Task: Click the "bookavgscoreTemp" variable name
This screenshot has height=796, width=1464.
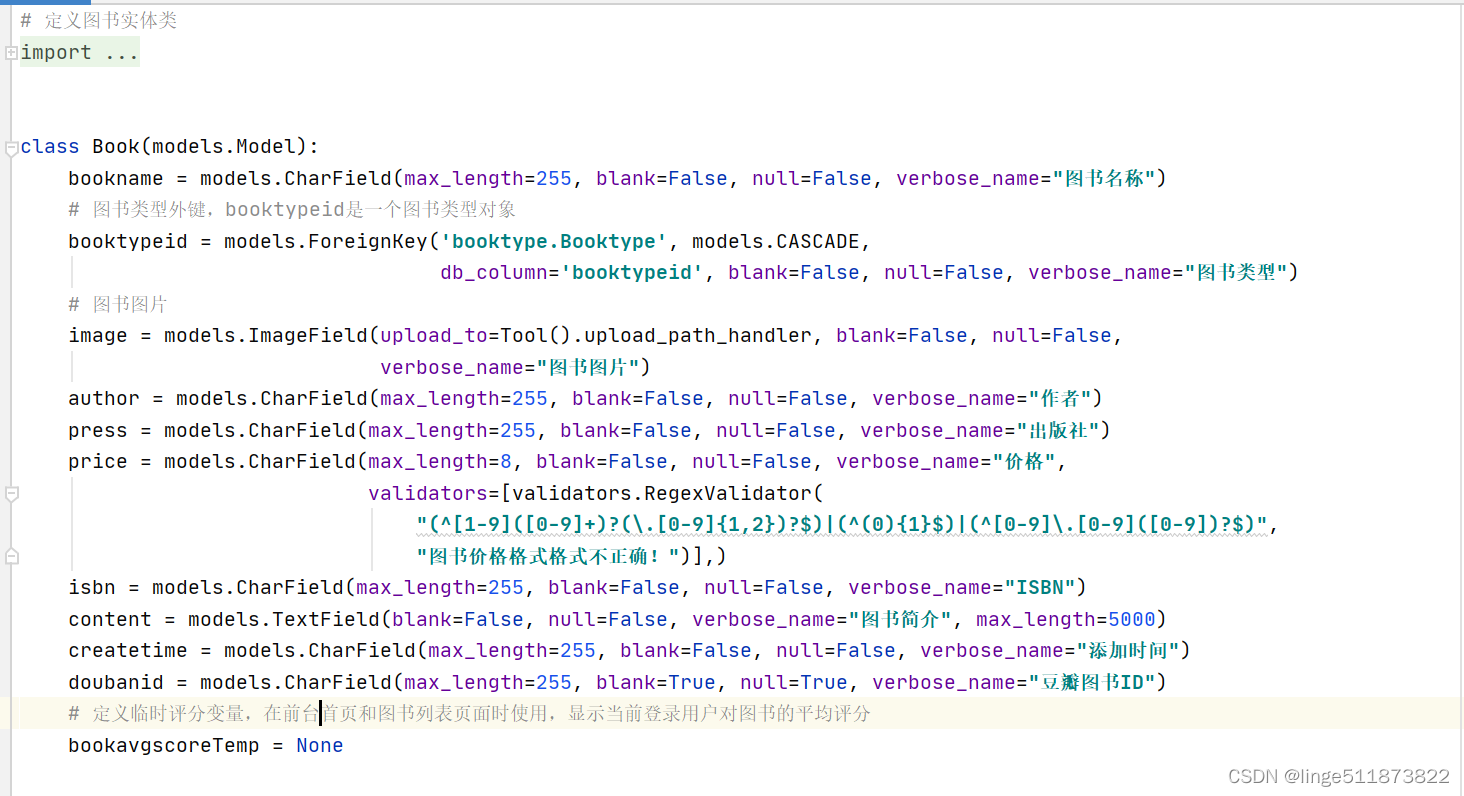Action: coord(164,745)
